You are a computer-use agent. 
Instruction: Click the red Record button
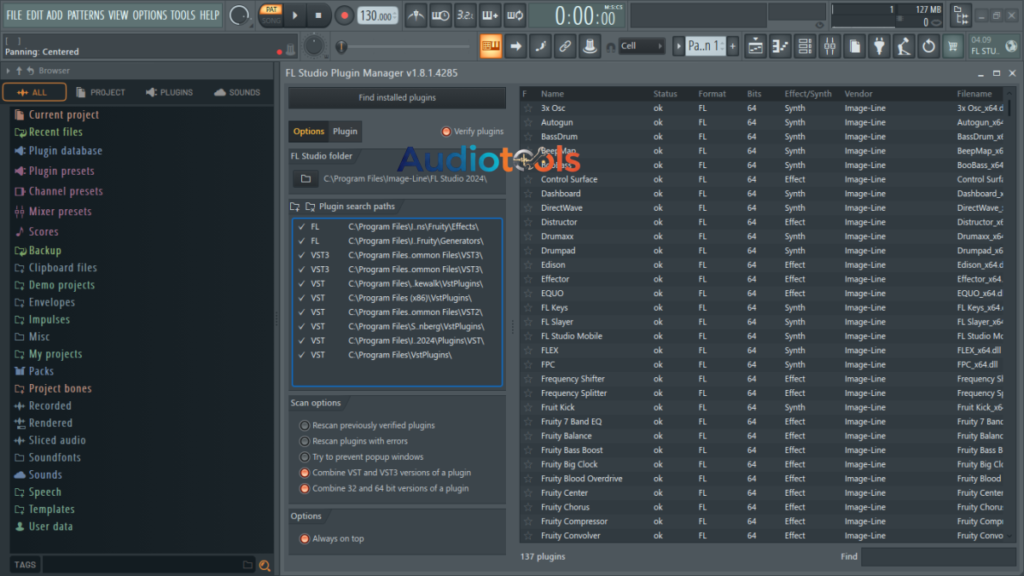tap(344, 16)
